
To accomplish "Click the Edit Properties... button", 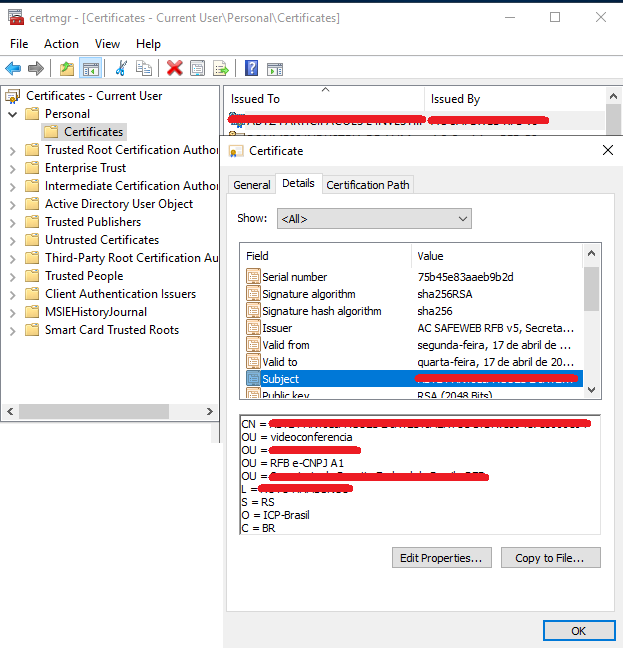I will 441,557.
